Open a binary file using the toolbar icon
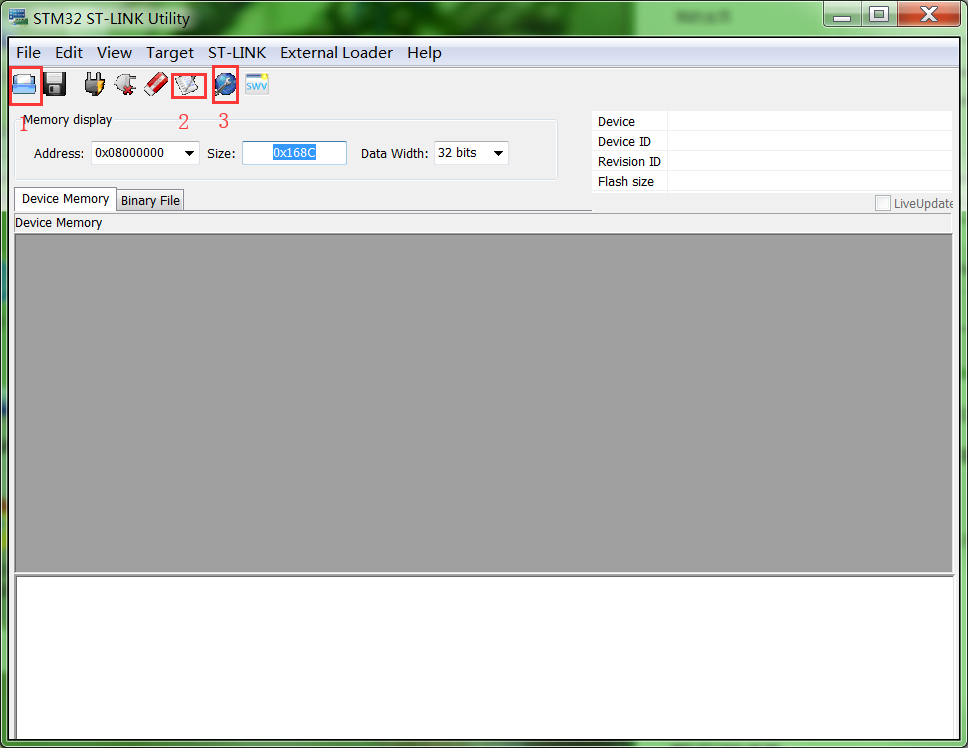Image resolution: width=968 pixels, height=748 pixels. pyautogui.click(x=24, y=84)
